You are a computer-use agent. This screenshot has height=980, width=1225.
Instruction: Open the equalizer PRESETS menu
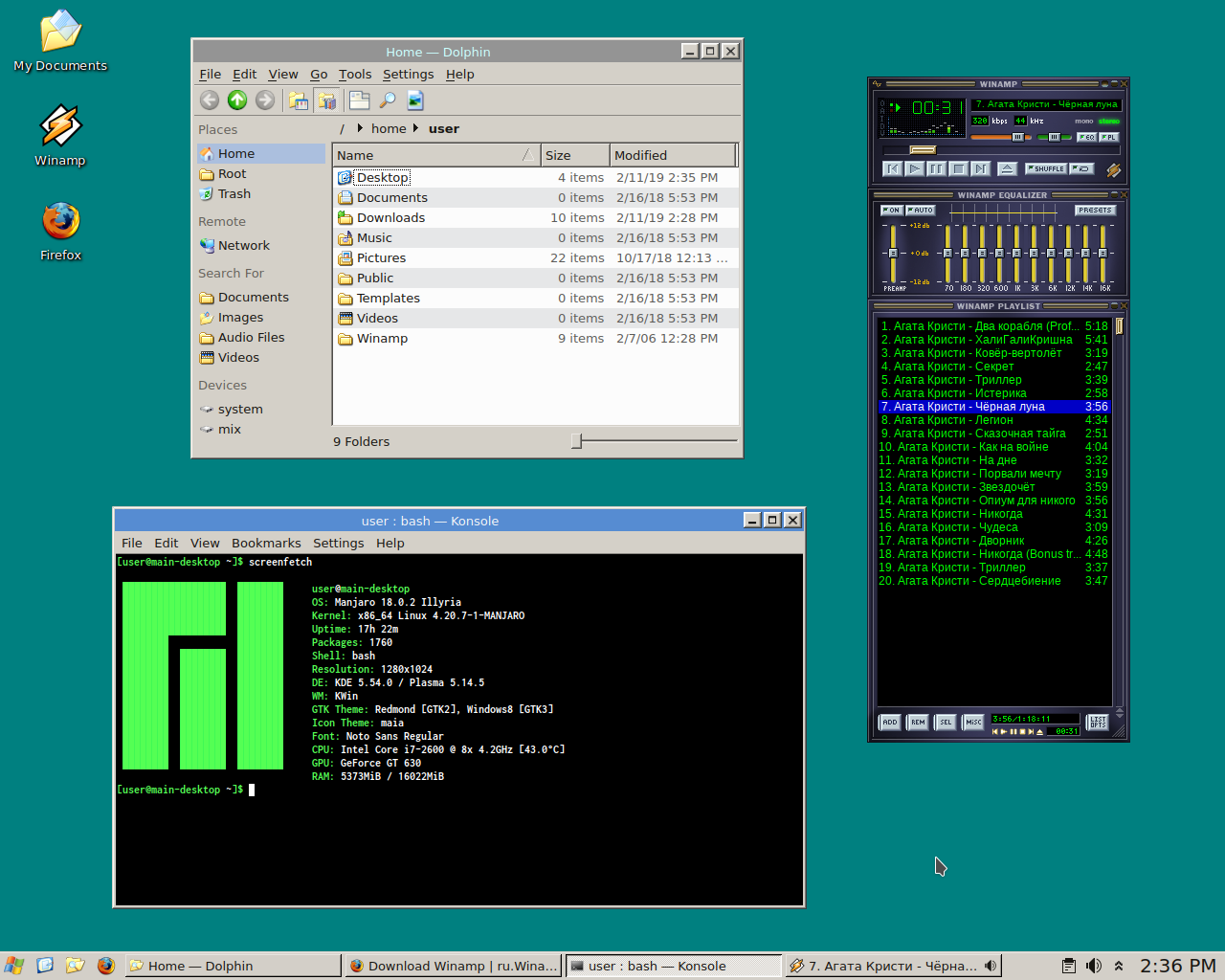coord(1095,210)
